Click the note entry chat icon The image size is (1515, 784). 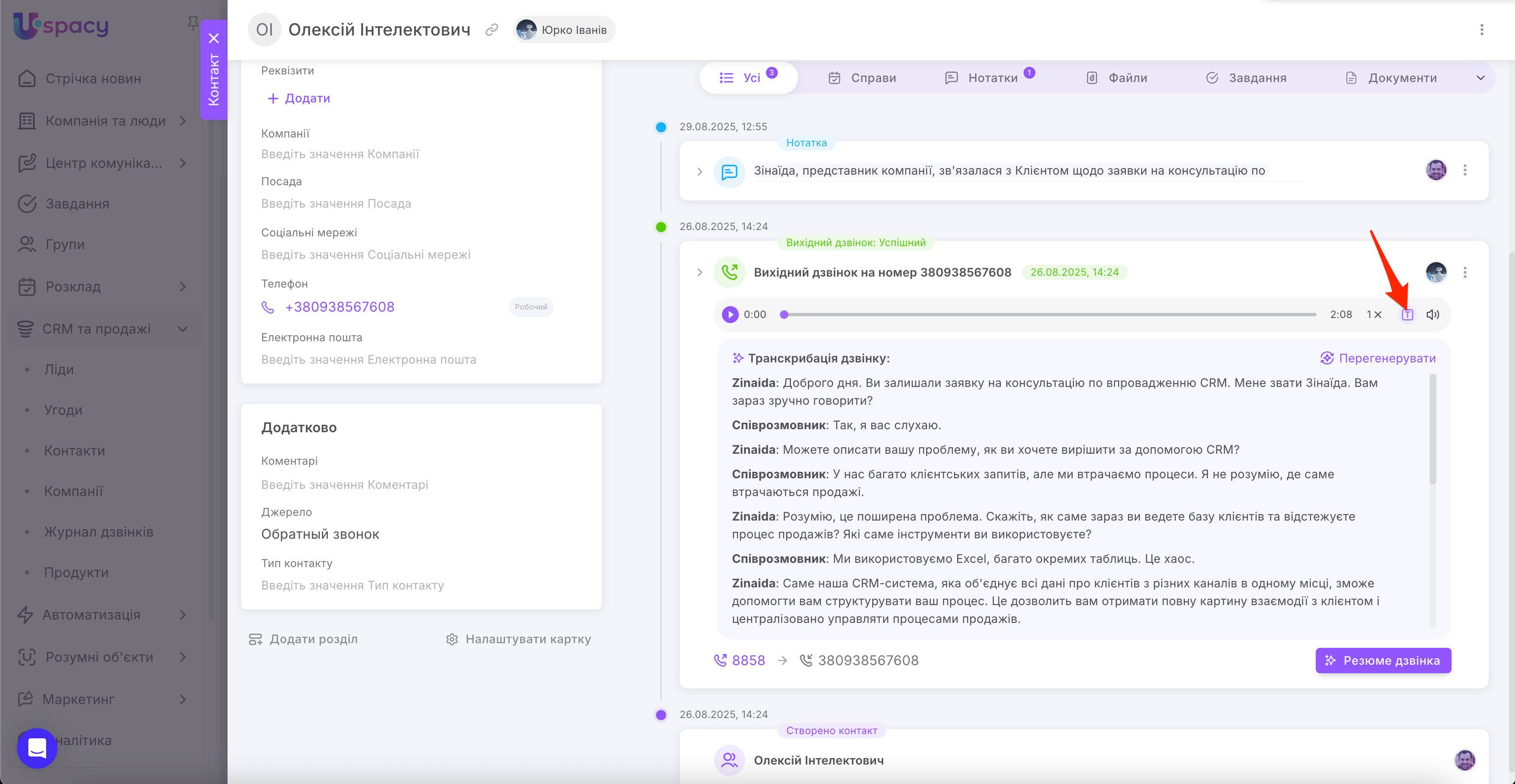[x=729, y=172]
